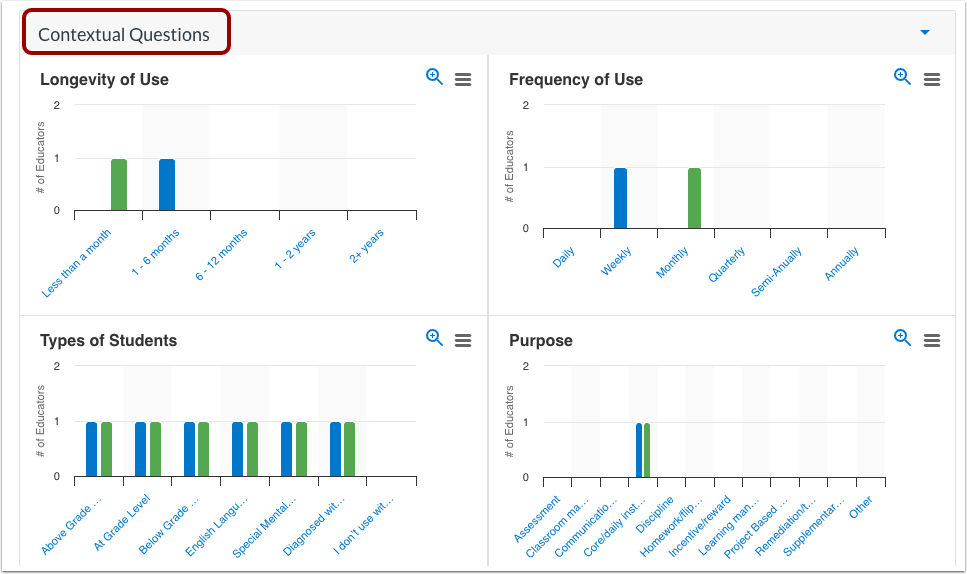Click the 'Daily' frequency label
Image resolution: width=967 pixels, height=574 pixels.
coord(564,256)
